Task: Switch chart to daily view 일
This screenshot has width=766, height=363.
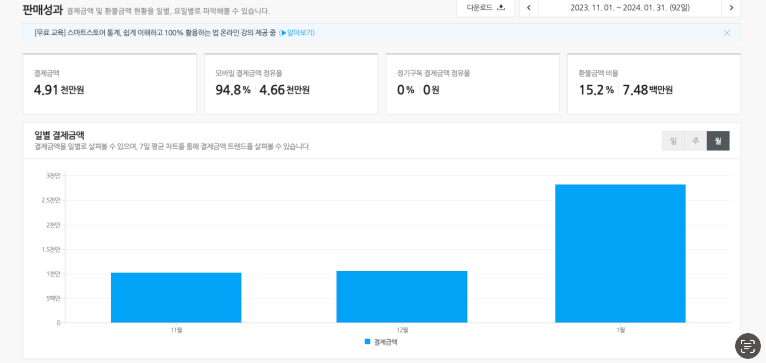Action: tap(673, 141)
